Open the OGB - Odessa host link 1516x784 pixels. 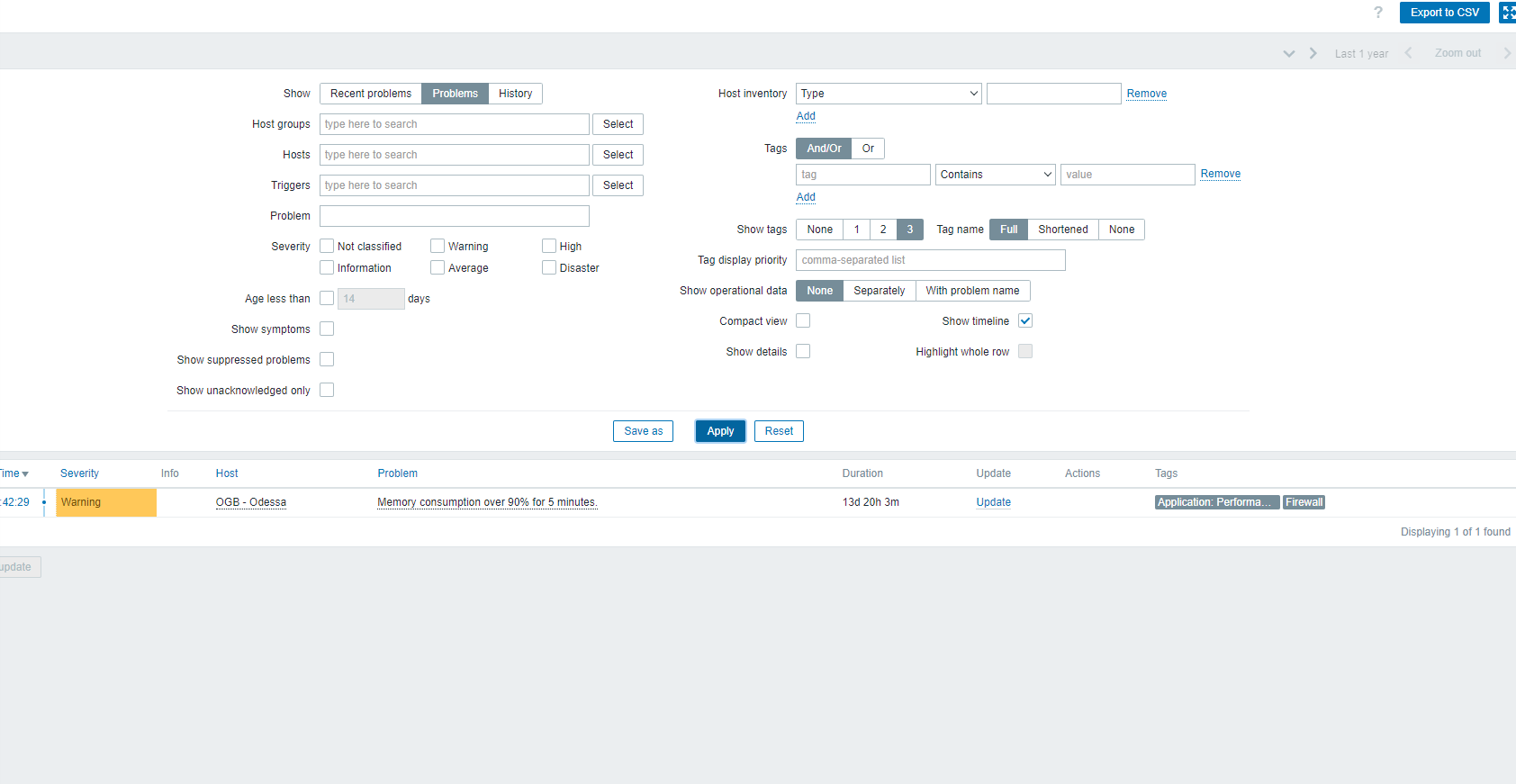coord(251,502)
